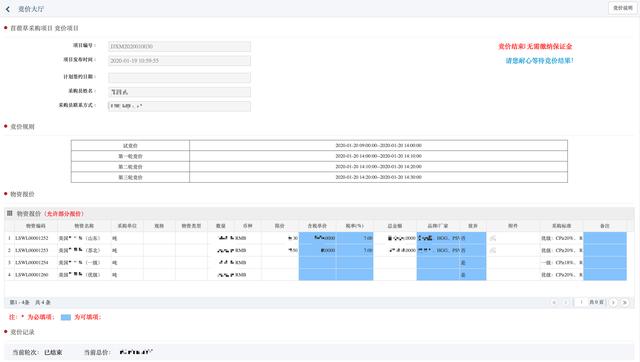Click the grid icon next to 物资报价 panel title
The height and width of the screenshot is (362, 640).
click(x=9, y=213)
